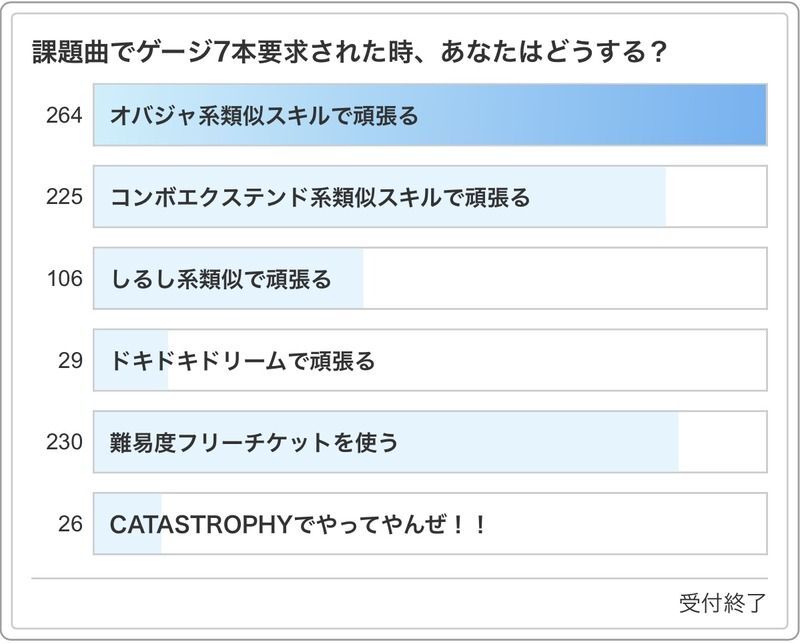Select the ドキドキドリームで頑張る option text

point(243,361)
